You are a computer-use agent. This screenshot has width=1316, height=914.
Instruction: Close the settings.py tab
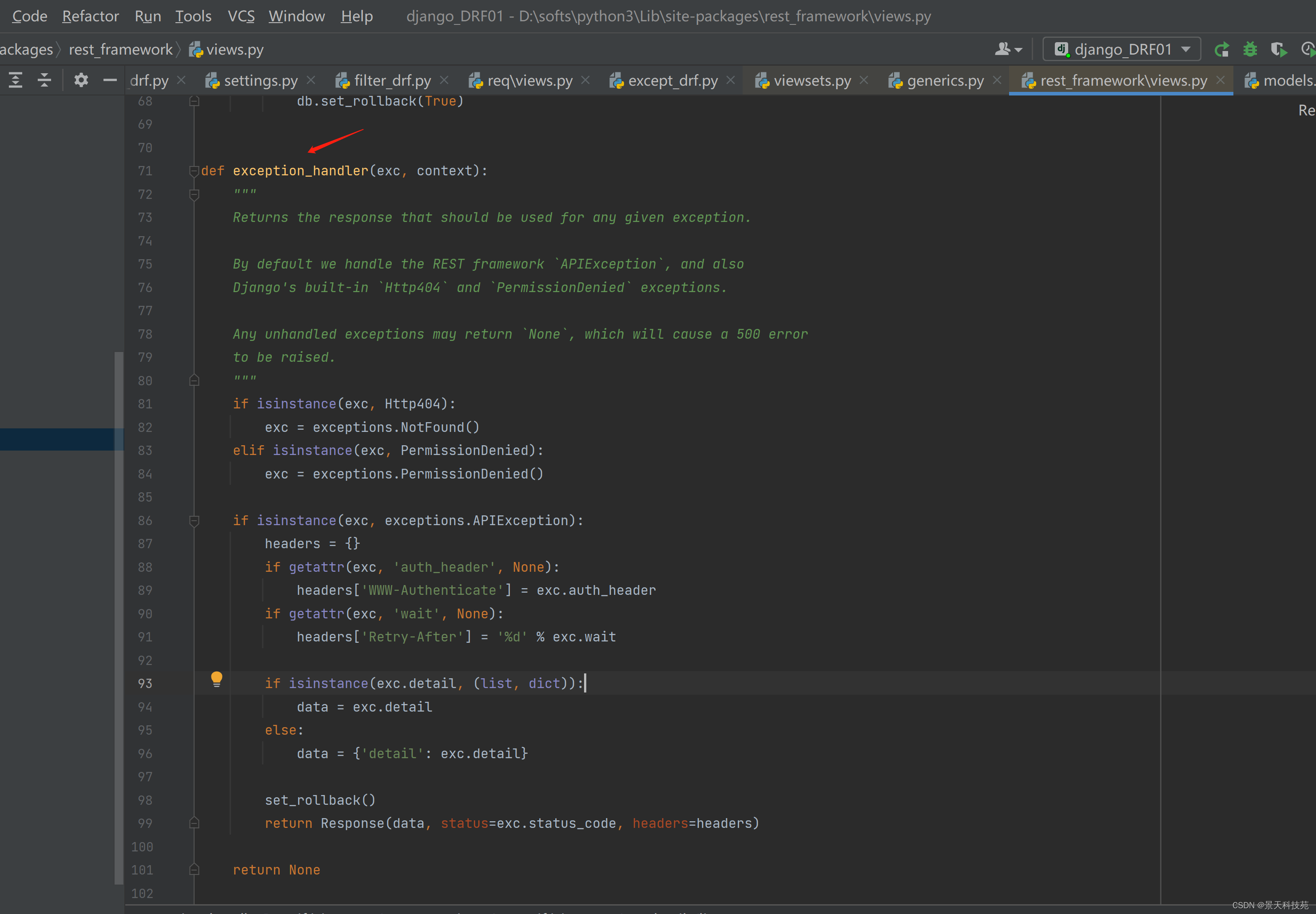(x=311, y=80)
